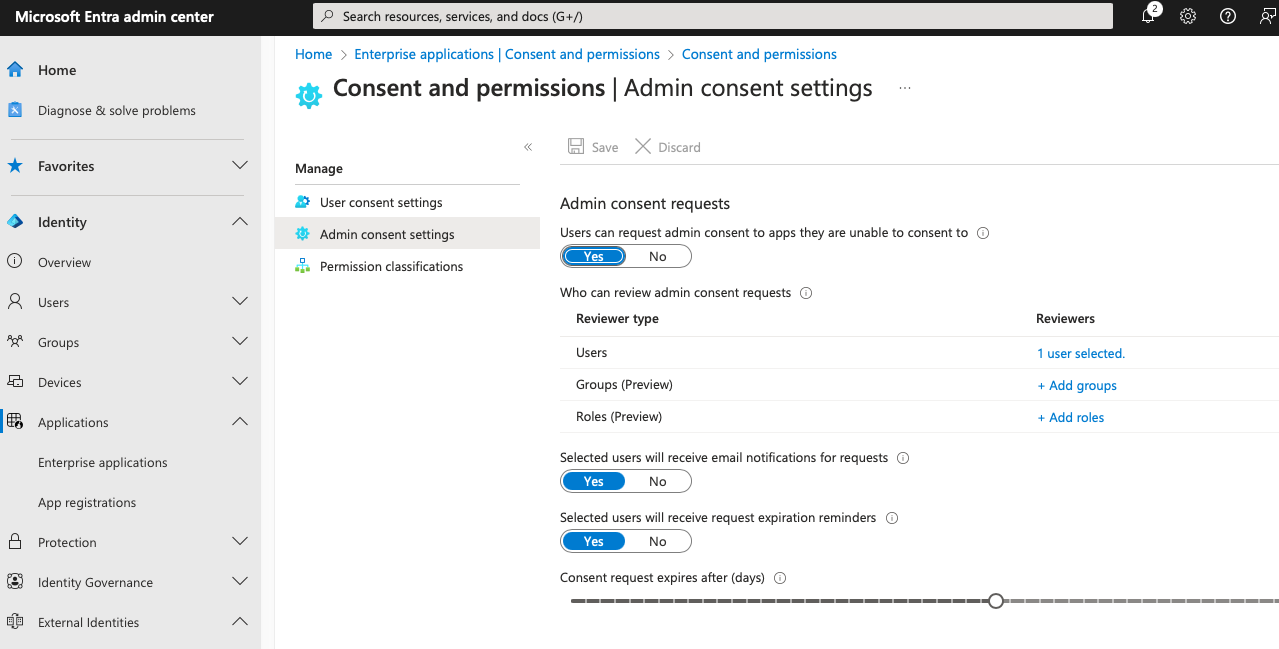The width and height of the screenshot is (1279, 649).
Task: Click the '1 user selected.' link
Action: tap(1081, 353)
